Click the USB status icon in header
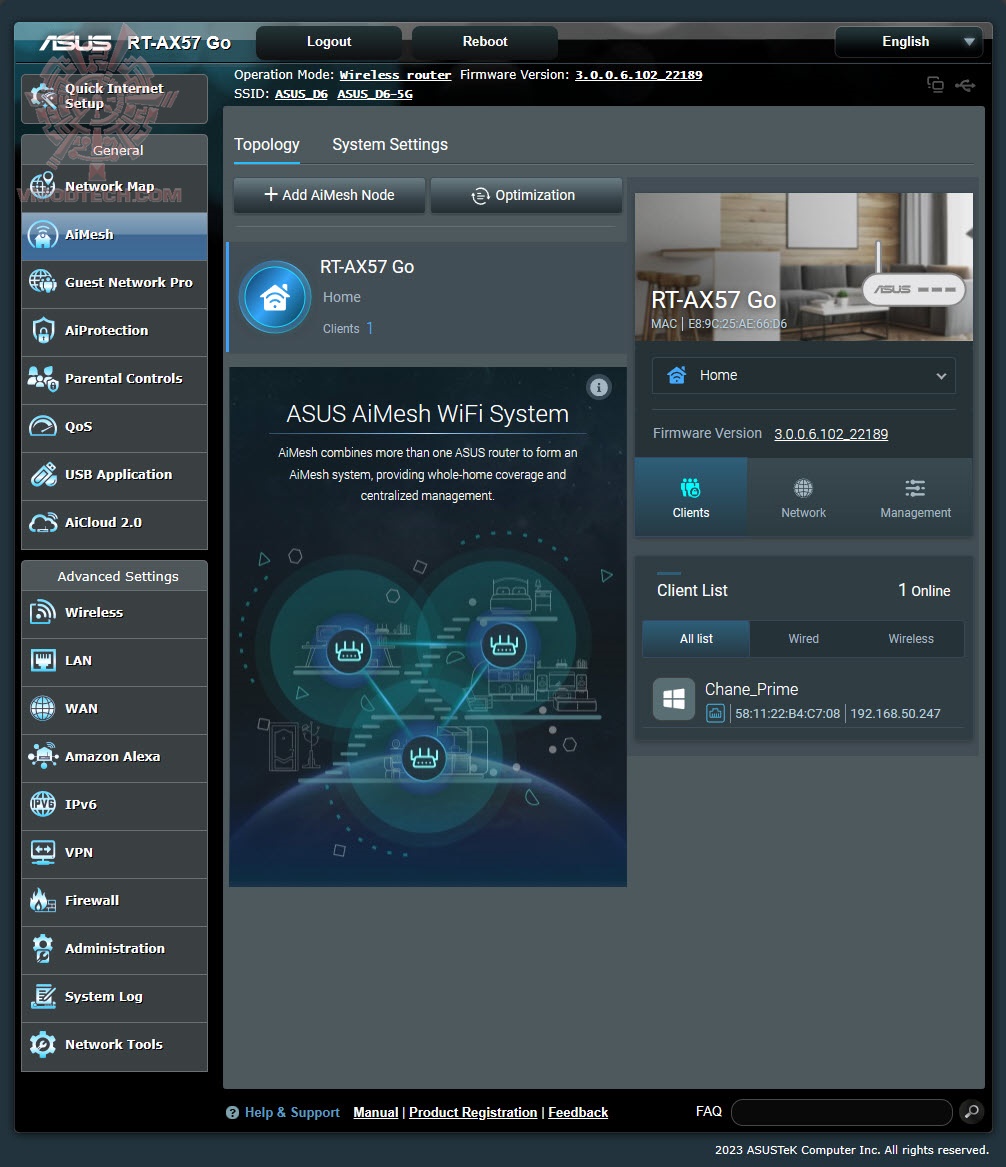This screenshot has height=1167, width=1006. tap(965, 85)
